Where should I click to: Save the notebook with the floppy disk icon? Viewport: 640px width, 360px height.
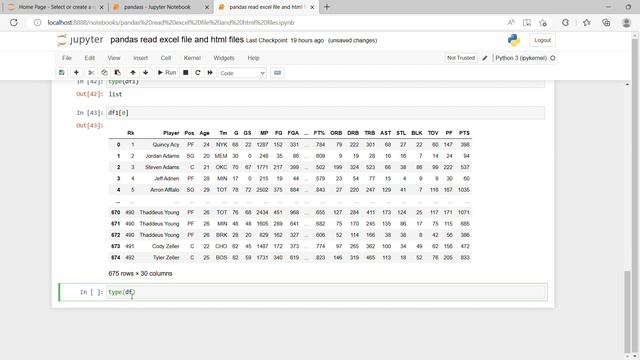click(62, 73)
